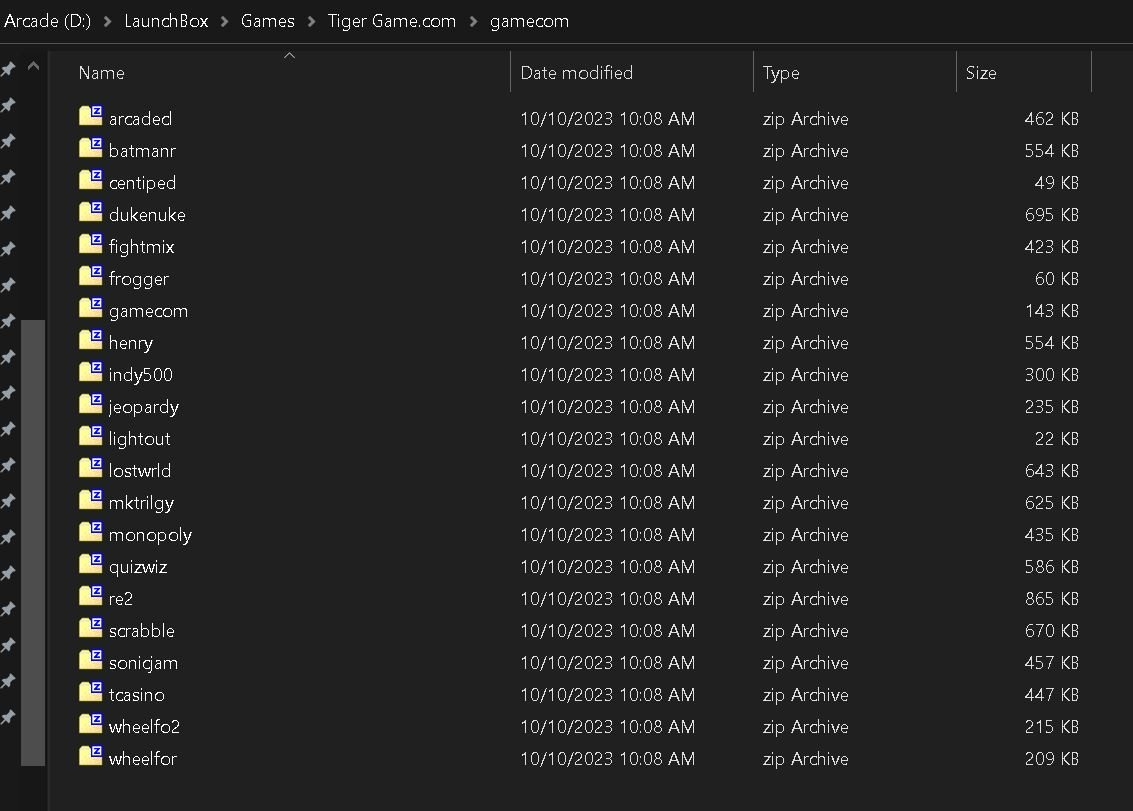Open the arcadecl zip archive icon
Image resolution: width=1133 pixels, height=811 pixels.
[90, 116]
